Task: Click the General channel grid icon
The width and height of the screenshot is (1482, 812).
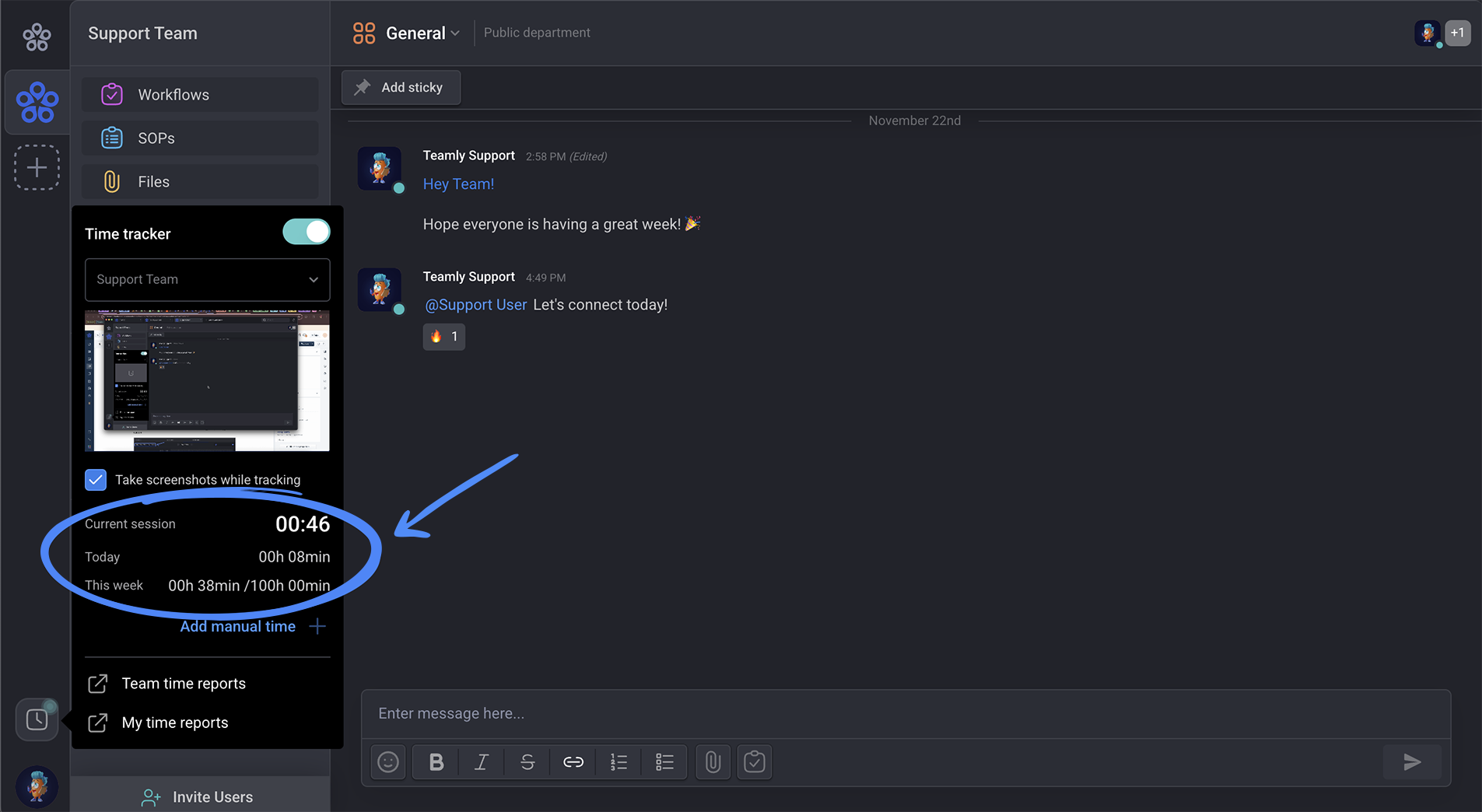Action: point(364,33)
